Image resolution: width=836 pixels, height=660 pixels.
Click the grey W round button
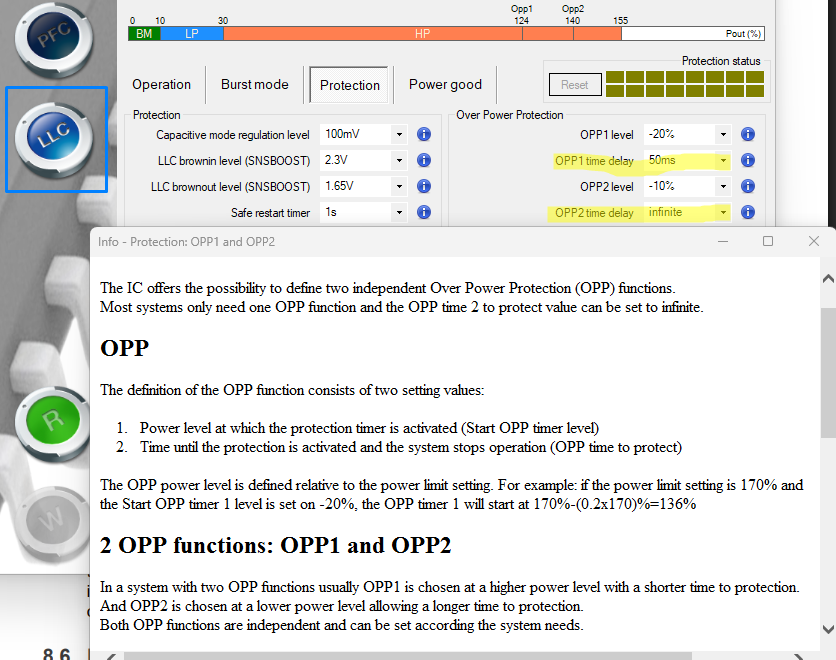[52, 520]
